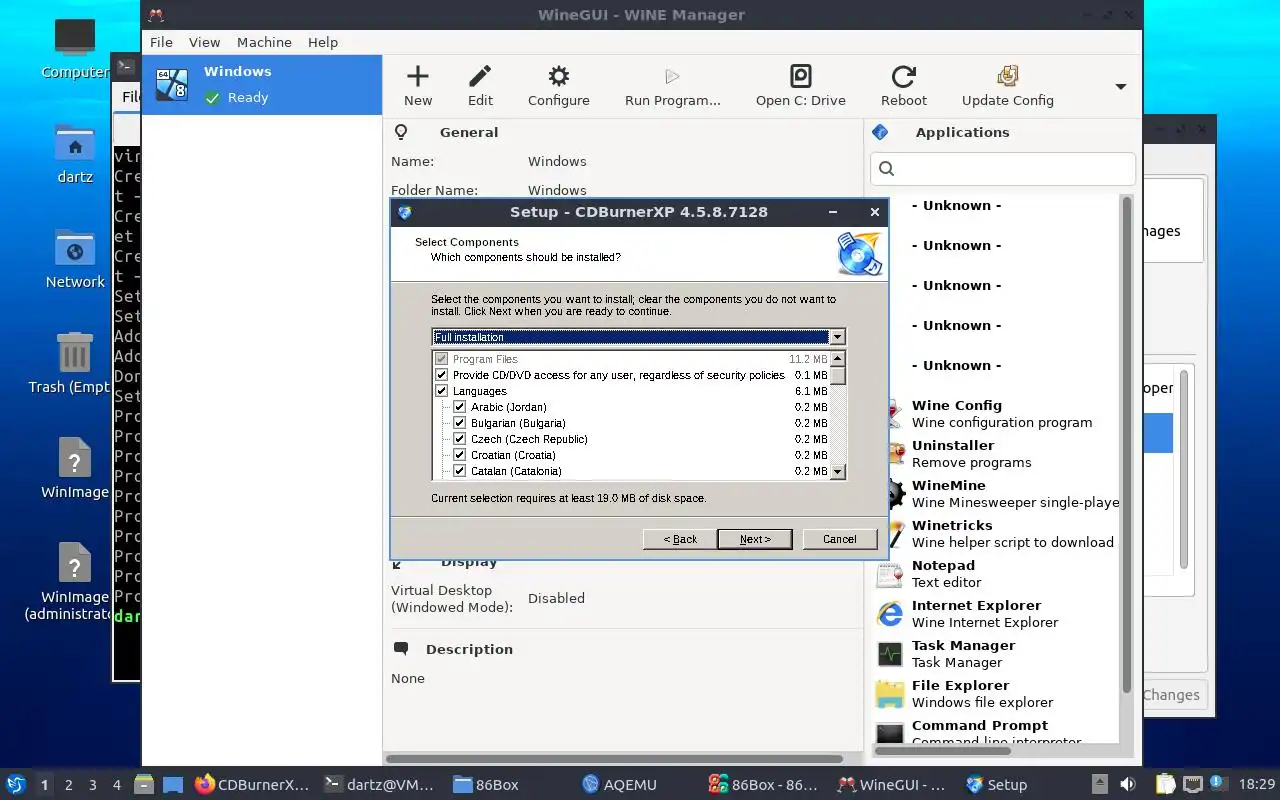Cancel the CDBurnerXP setup
Image resolution: width=1280 pixels, height=800 pixels.
point(840,539)
